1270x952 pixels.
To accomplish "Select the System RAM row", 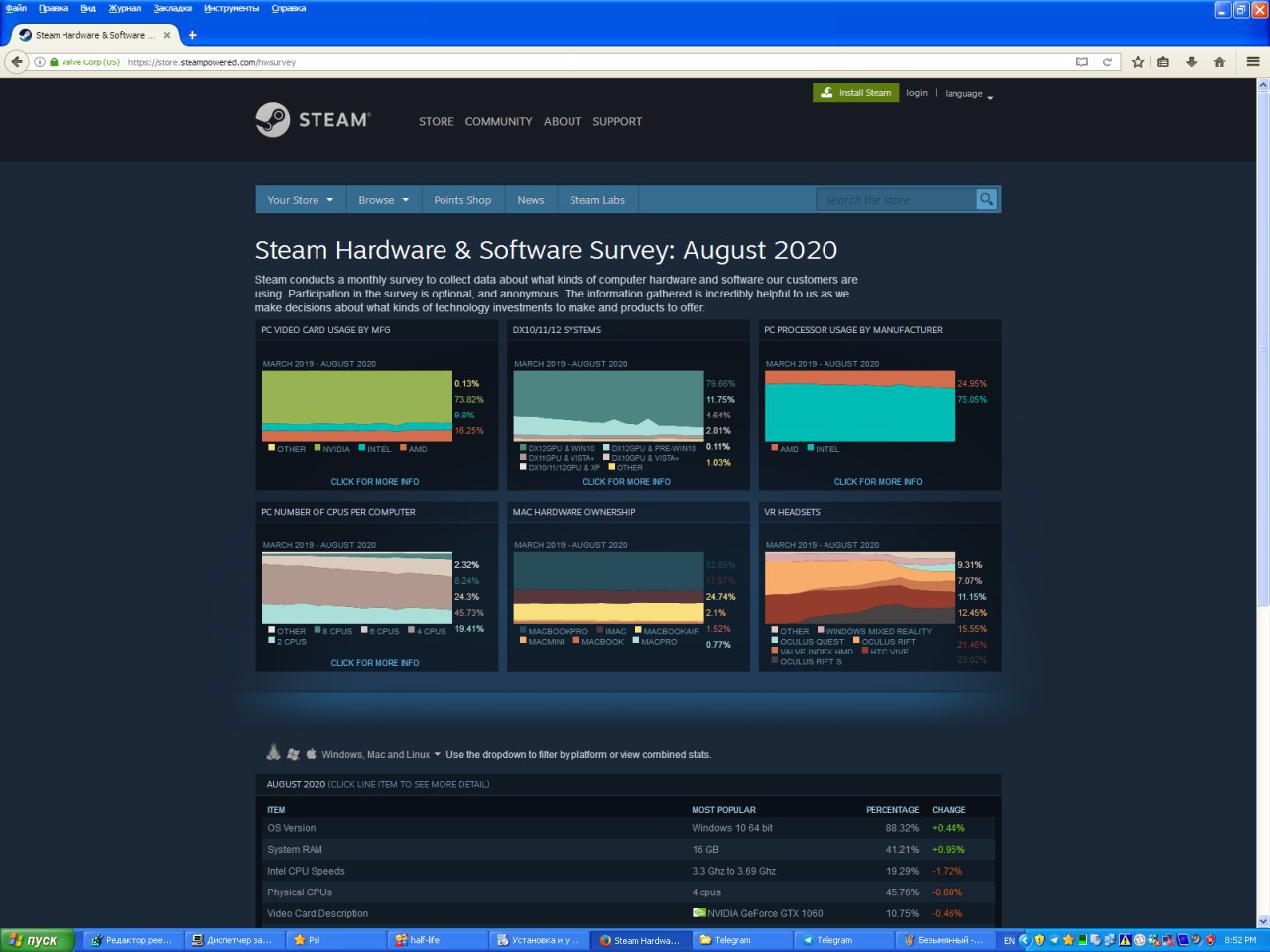I will tap(628, 850).
